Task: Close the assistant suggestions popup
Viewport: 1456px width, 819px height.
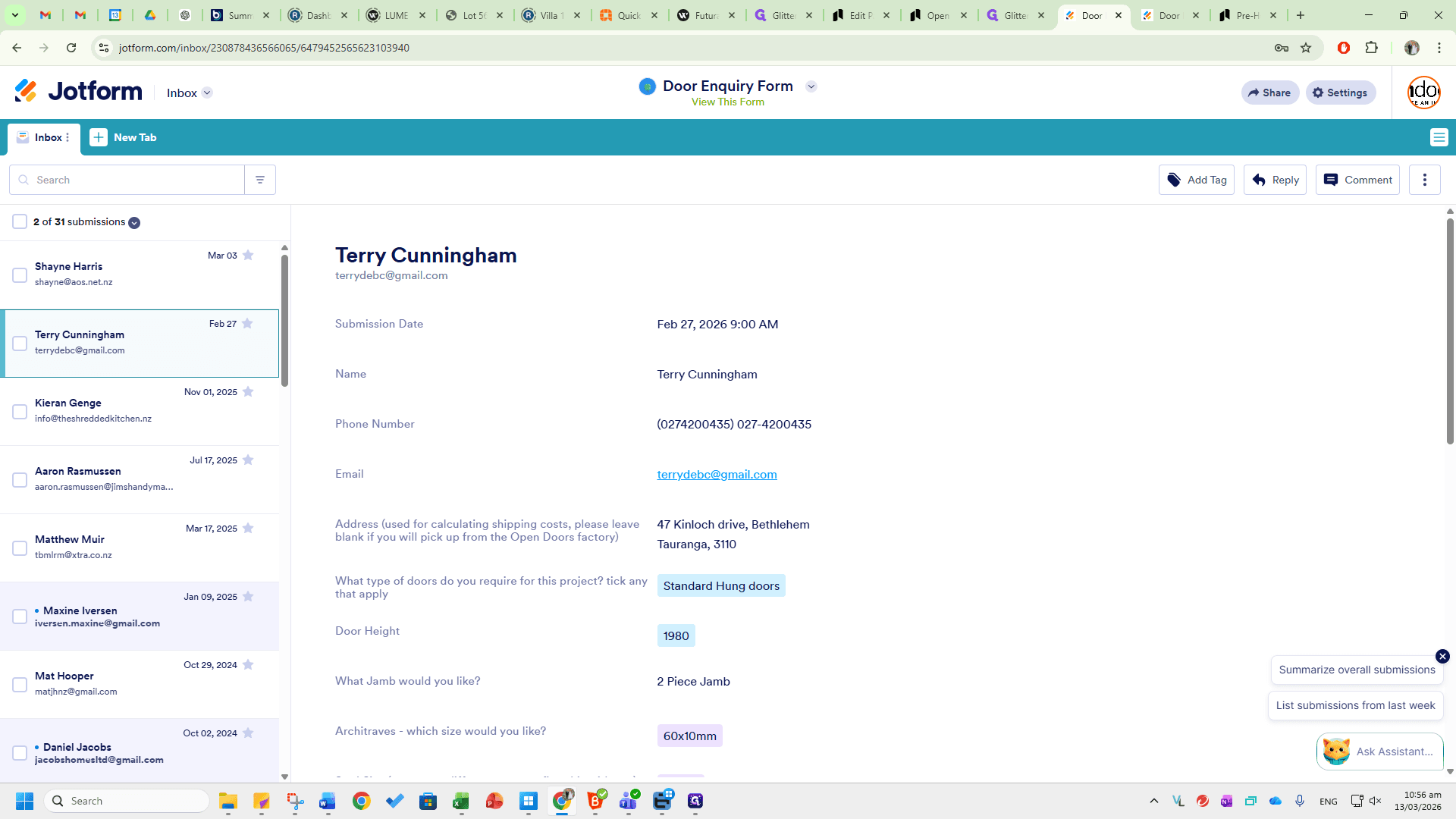Action: (x=1442, y=656)
